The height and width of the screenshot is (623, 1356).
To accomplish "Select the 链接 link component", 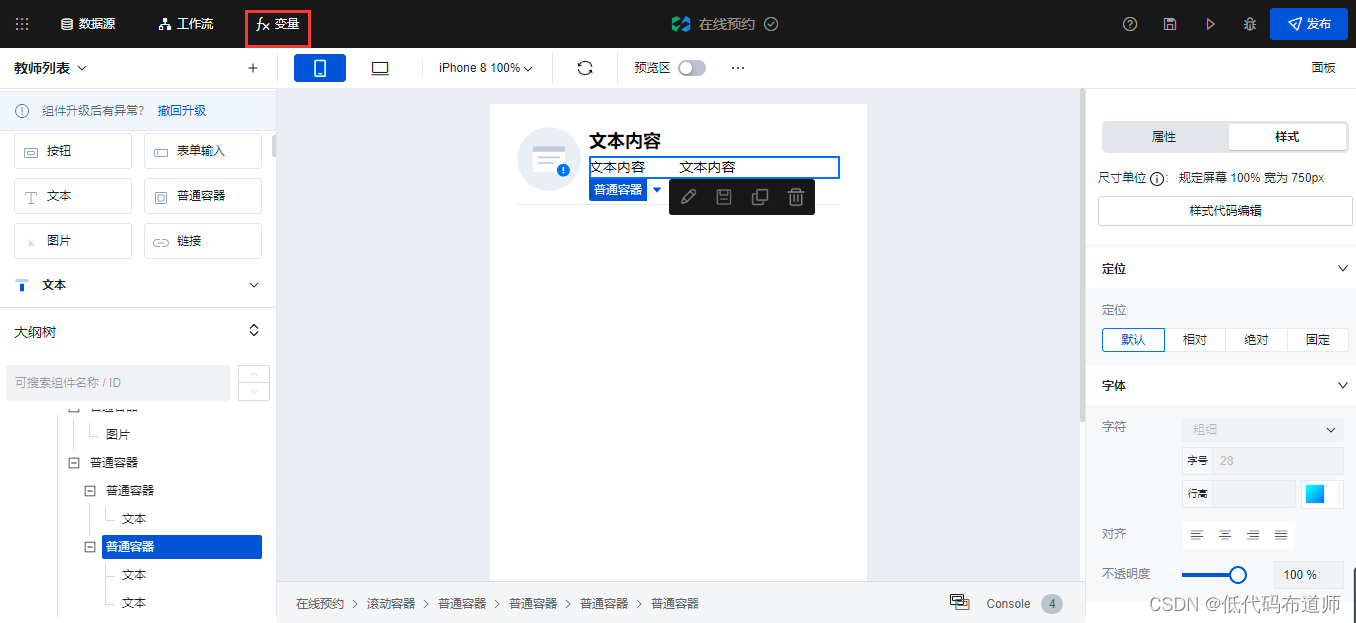I will [203, 241].
